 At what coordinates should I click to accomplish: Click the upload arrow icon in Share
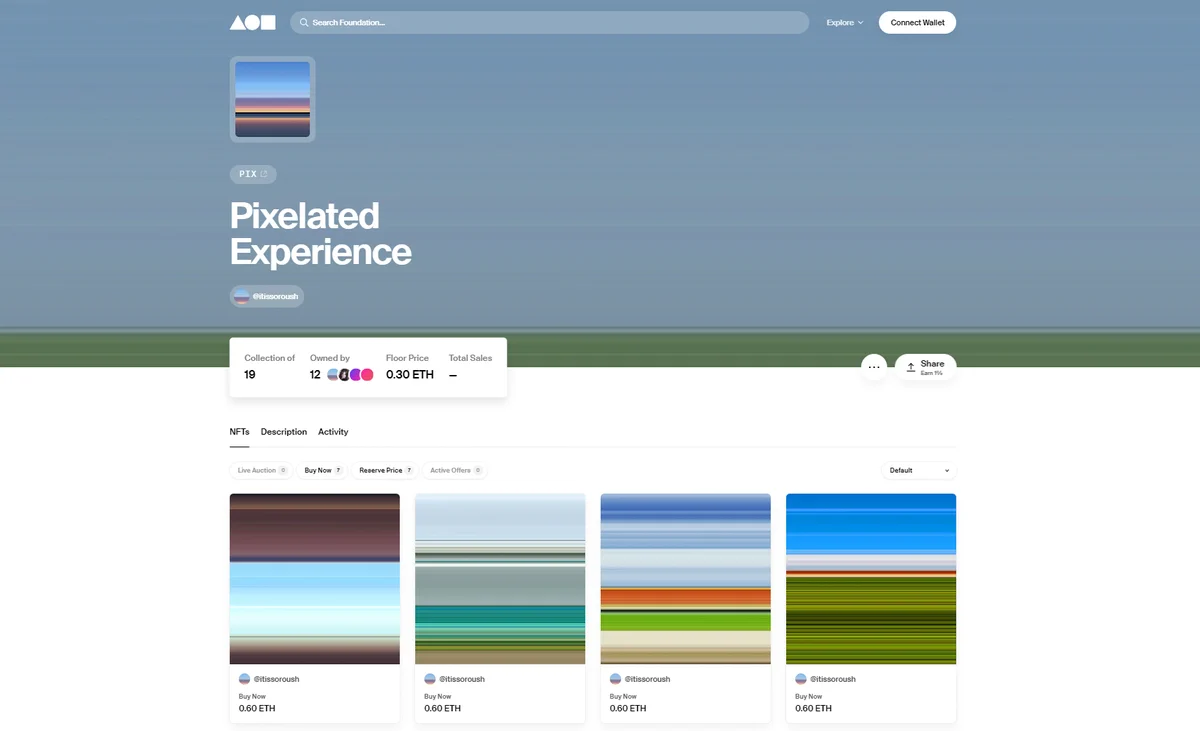[x=910, y=367]
